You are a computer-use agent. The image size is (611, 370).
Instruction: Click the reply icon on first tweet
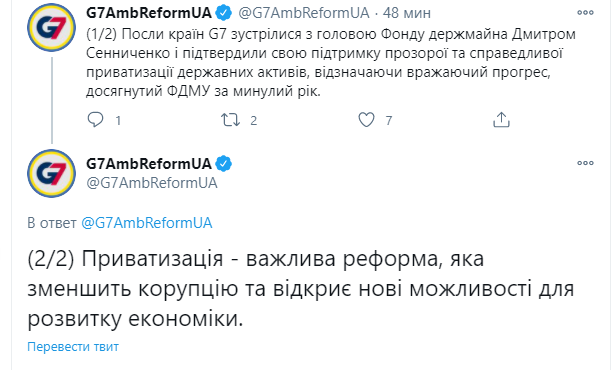click(x=95, y=120)
